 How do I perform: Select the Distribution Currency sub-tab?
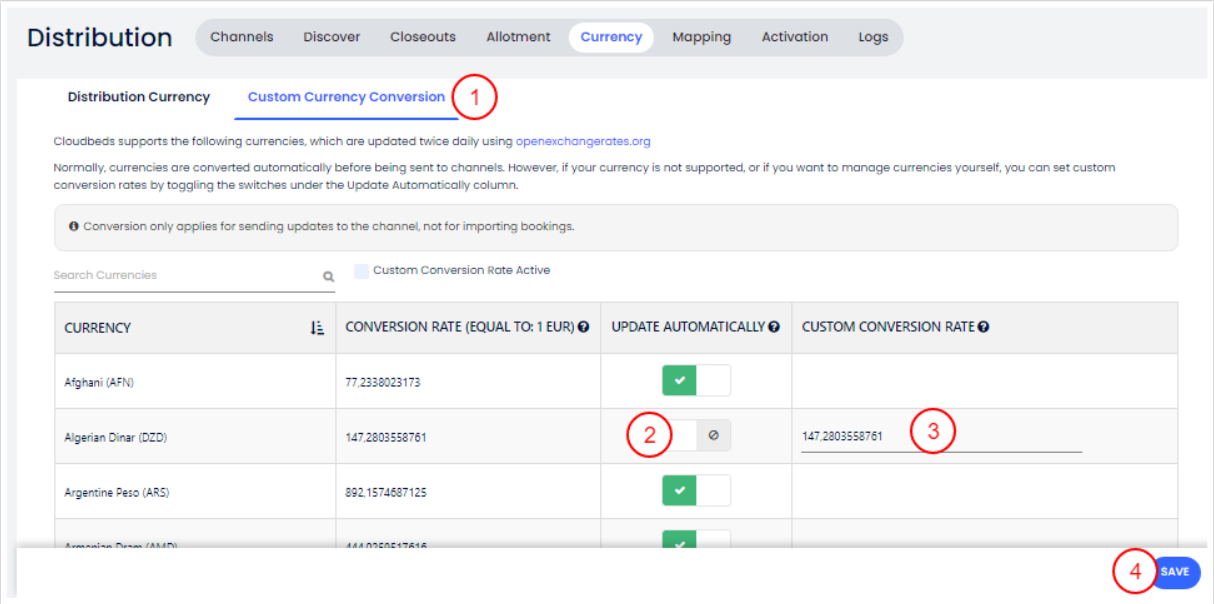(139, 97)
